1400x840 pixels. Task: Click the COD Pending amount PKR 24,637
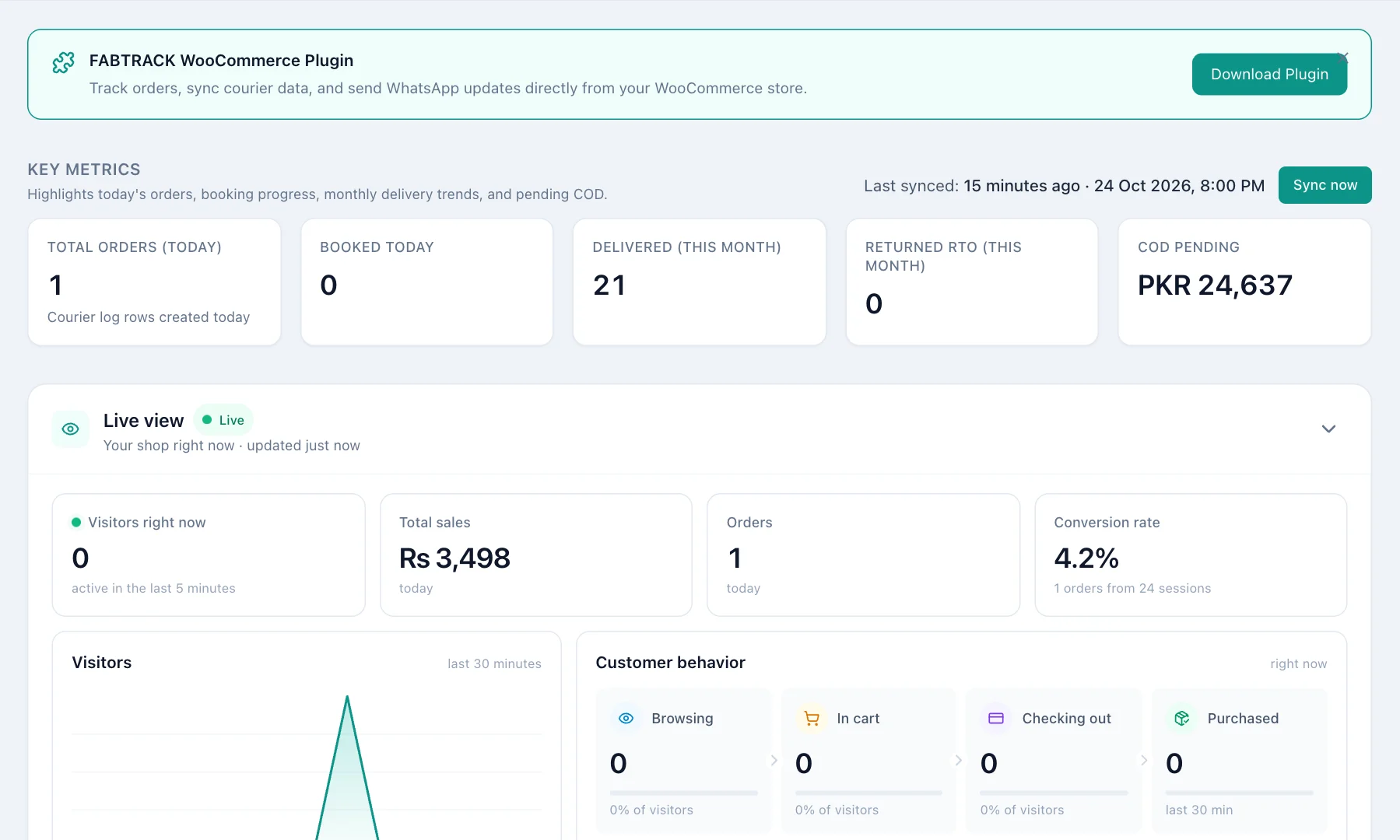[1215, 285]
